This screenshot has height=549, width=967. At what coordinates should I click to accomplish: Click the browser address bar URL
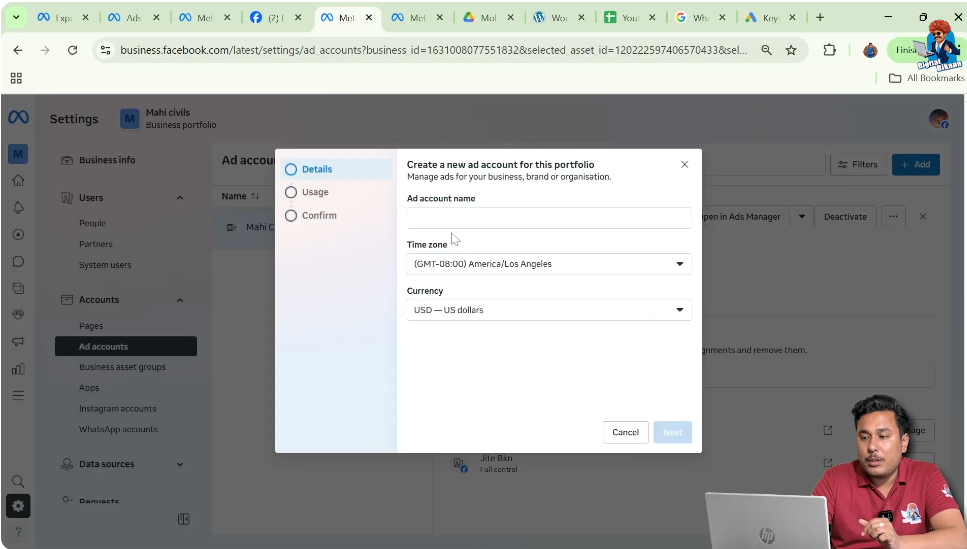434,50
